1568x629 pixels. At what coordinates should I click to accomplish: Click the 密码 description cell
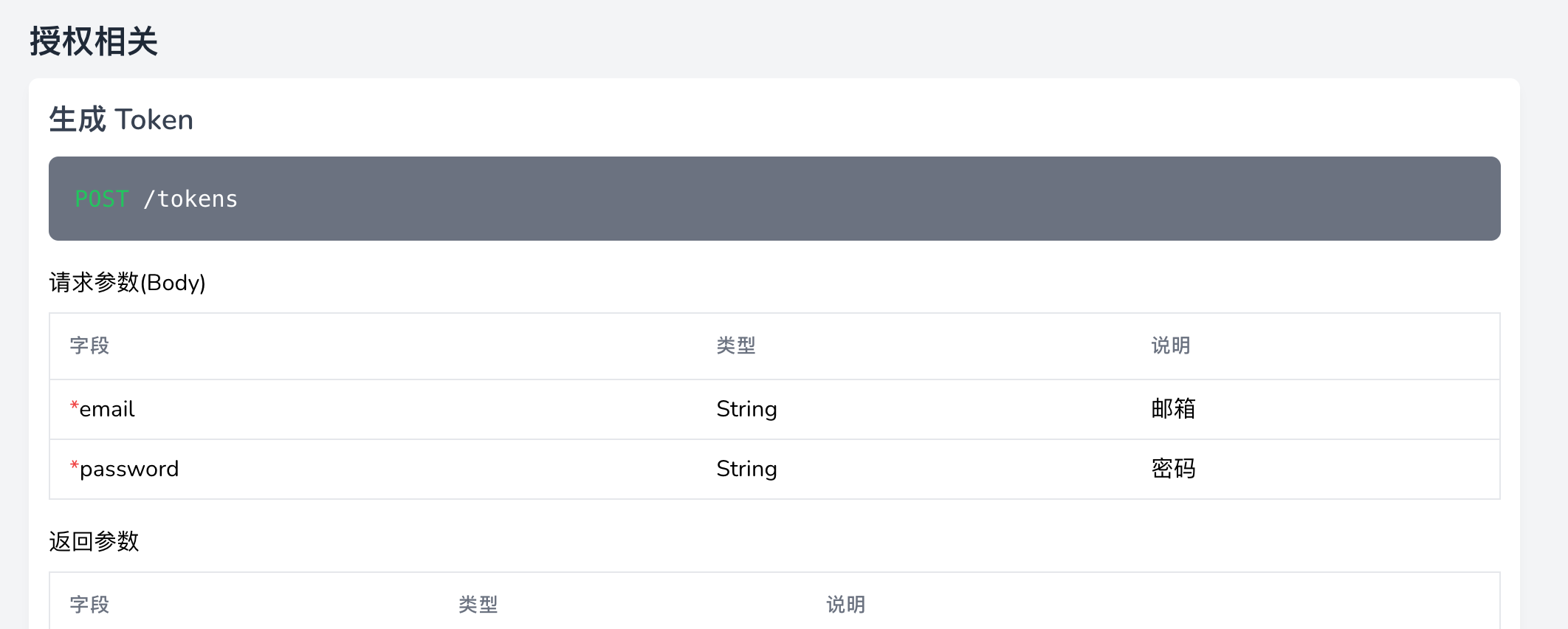[x=1173, y=469]
